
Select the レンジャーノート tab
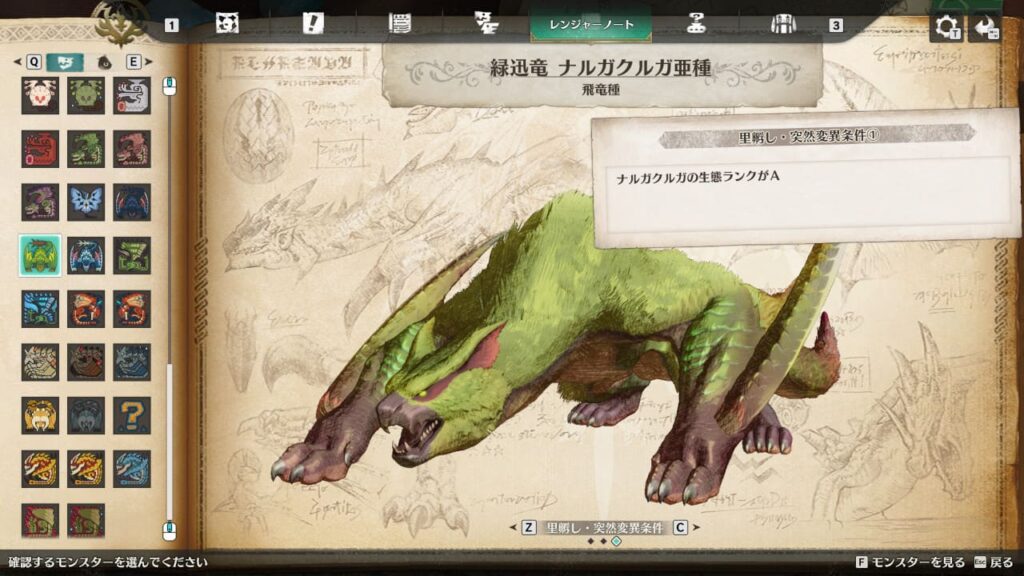coord(591,24)
